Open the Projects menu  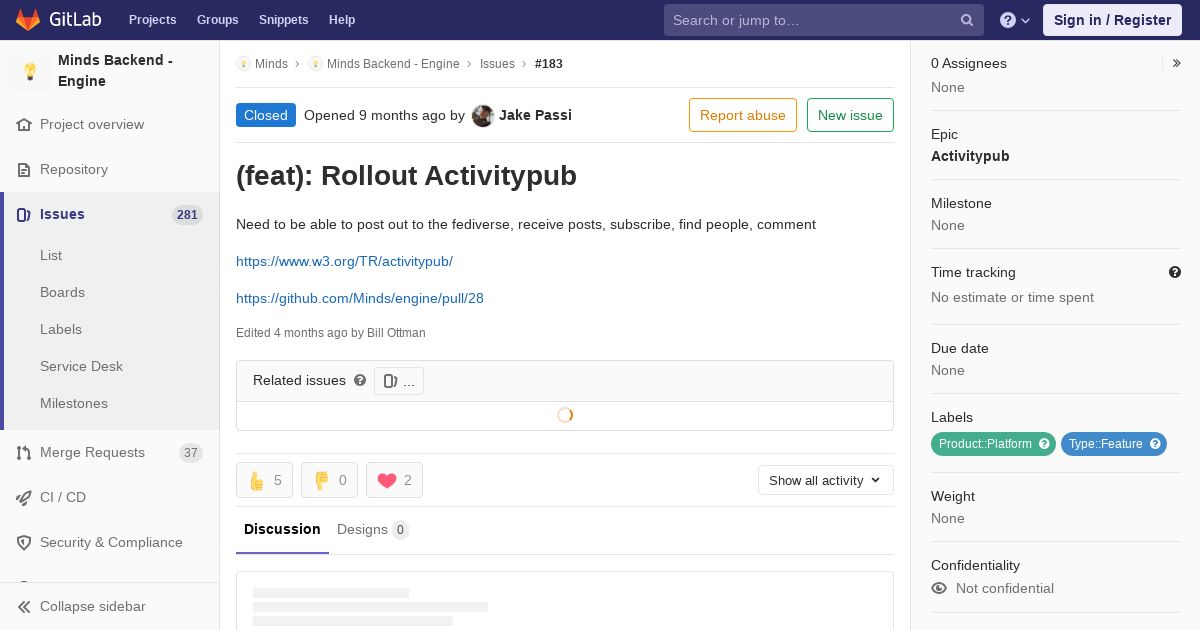(x=153, y=20)
